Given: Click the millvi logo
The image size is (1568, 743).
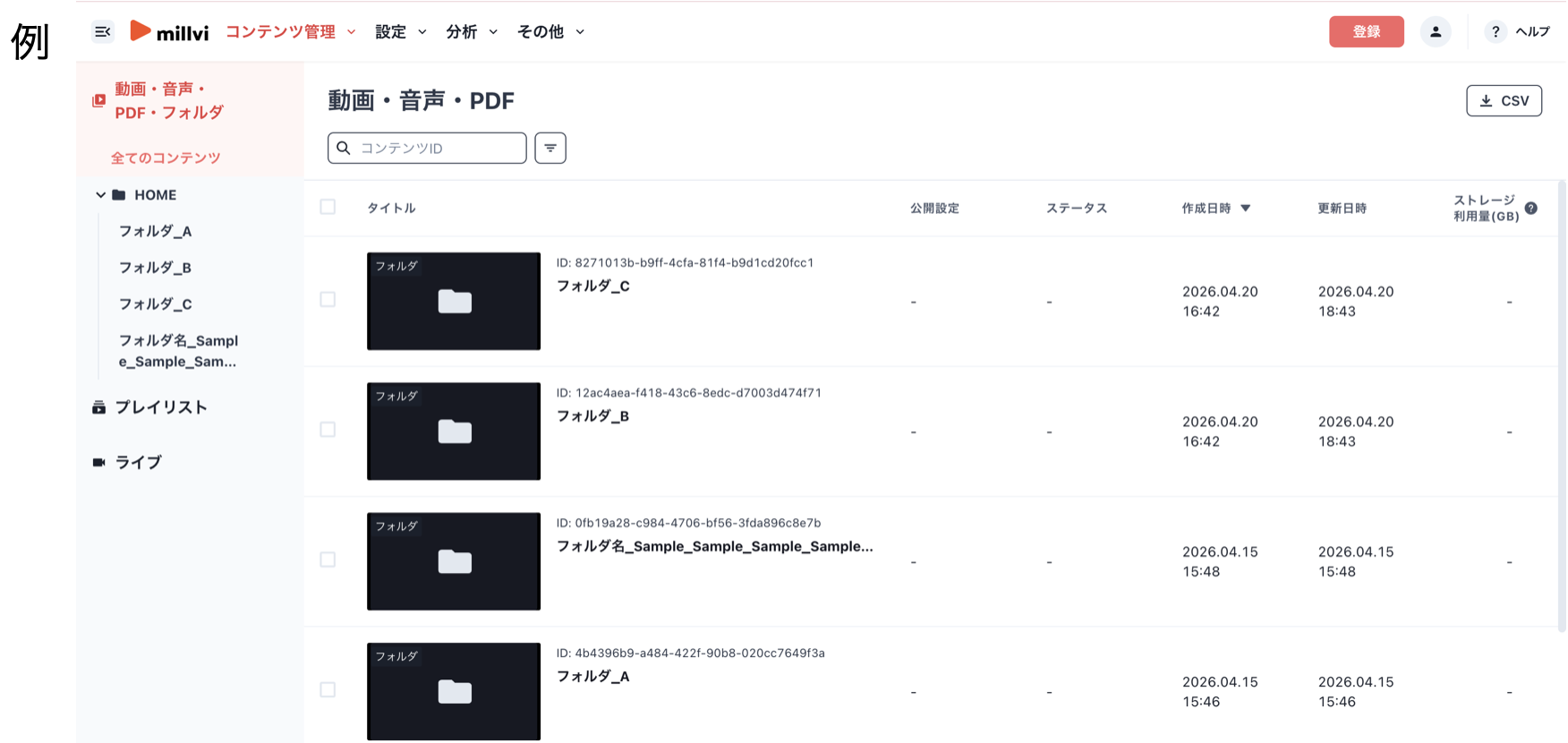Looking at the screenshot, I should [169, 31].
